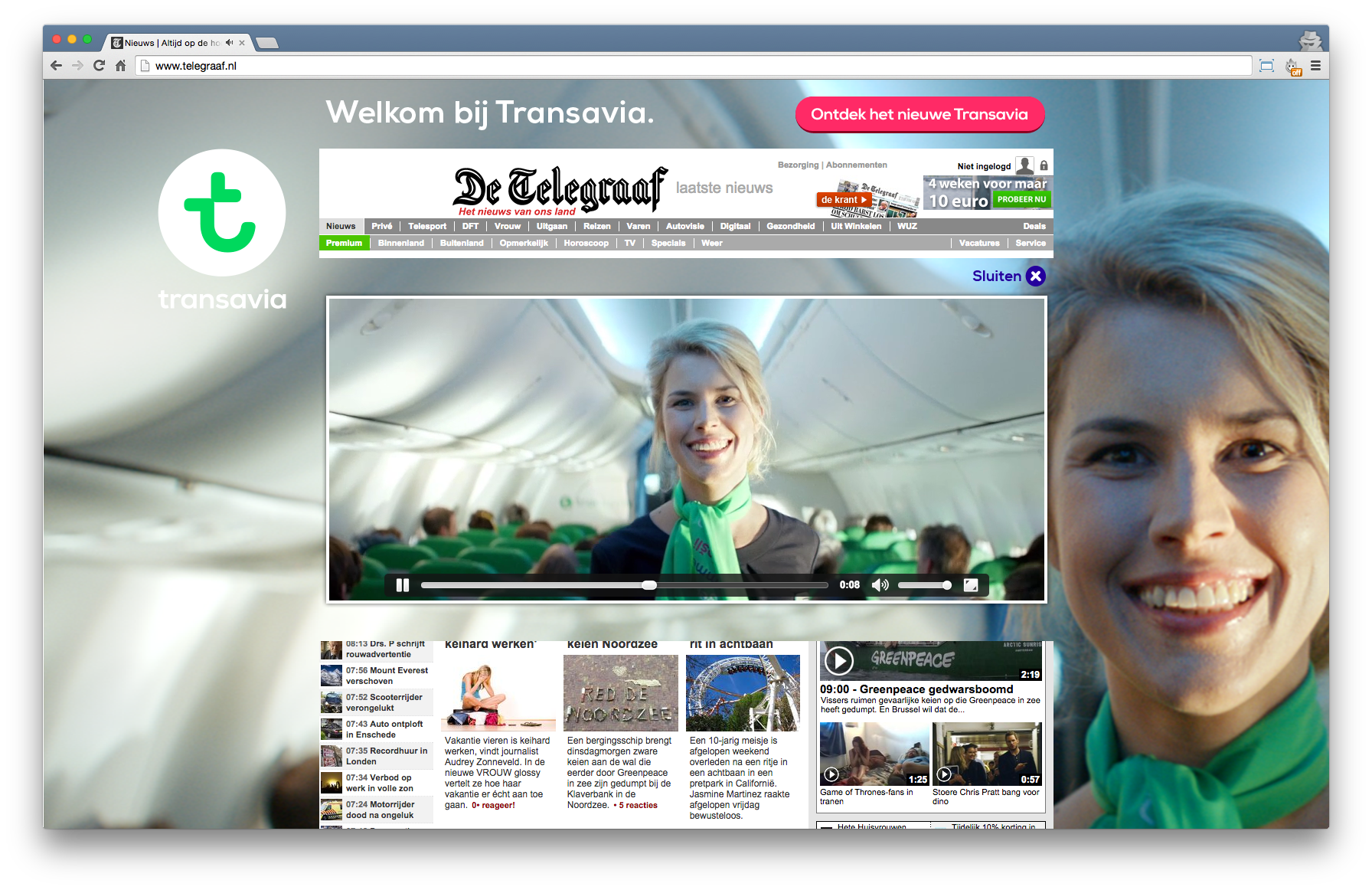This screenshot has height=890, width=1372.
Task: Click Ontdek het nieuwe Transavia button
Action: pos(920,114)
